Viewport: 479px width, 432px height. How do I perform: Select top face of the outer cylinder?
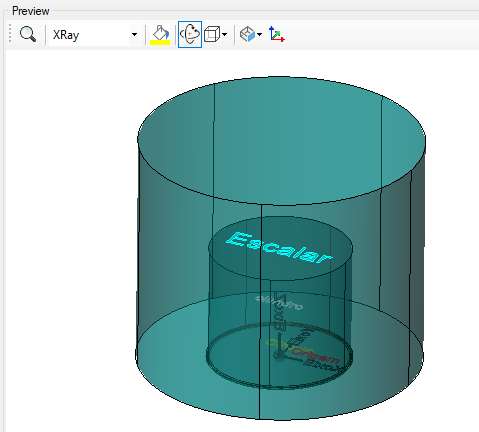pos(282,140)
